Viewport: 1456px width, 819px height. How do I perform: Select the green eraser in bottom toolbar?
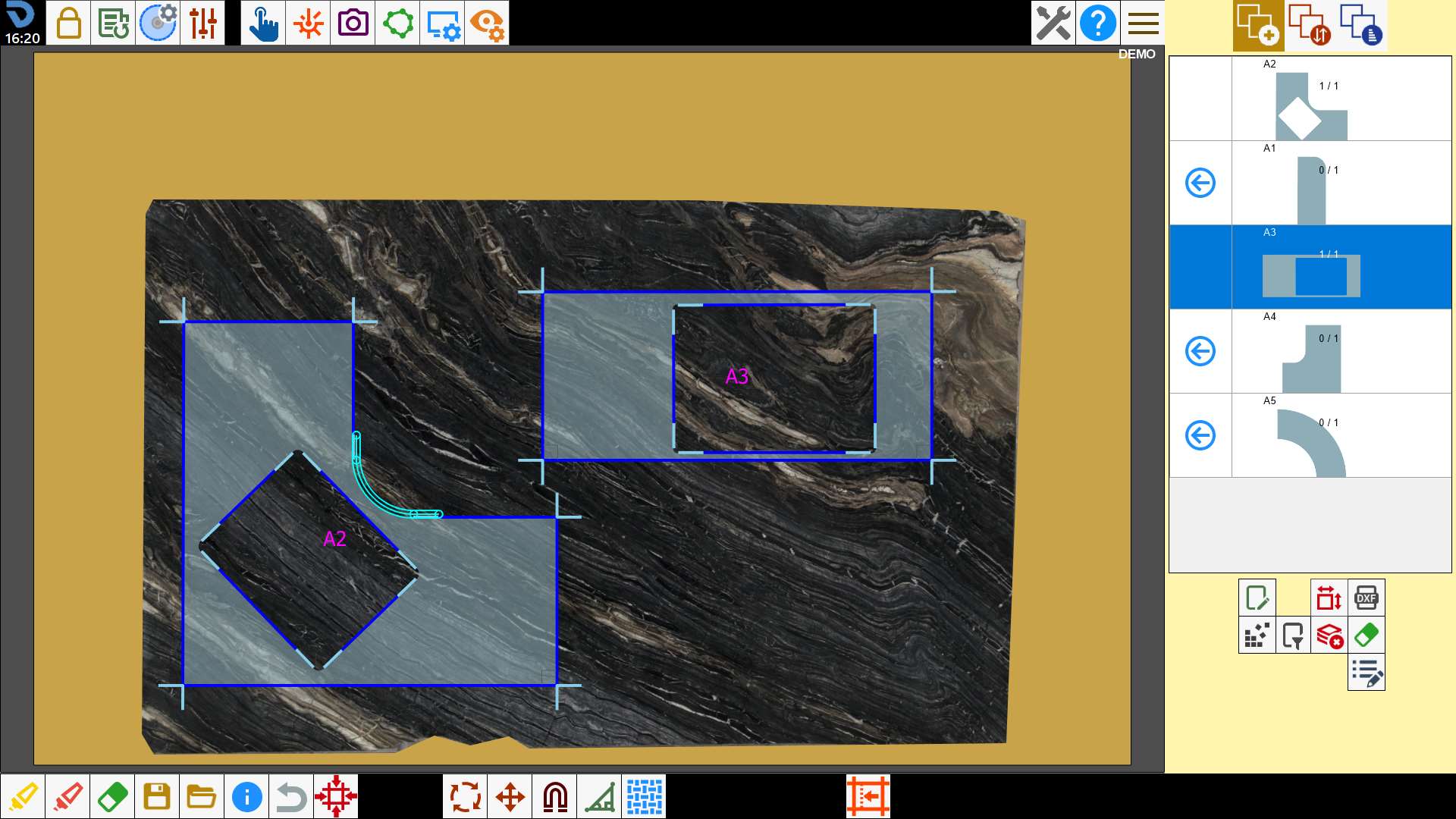click(112, 796)
